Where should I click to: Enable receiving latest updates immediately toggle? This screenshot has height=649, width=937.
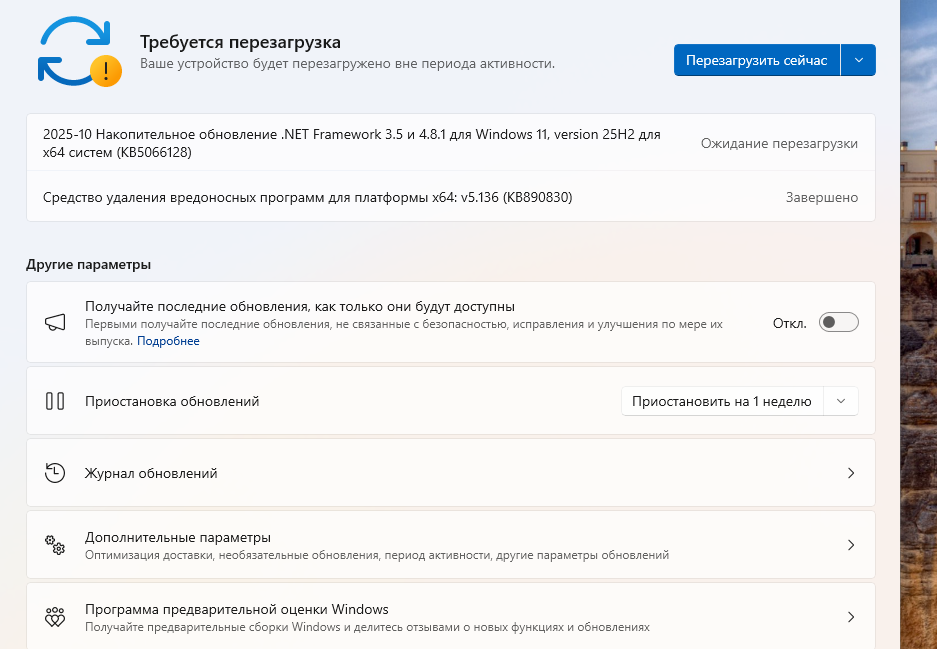(x=838, y=321)
